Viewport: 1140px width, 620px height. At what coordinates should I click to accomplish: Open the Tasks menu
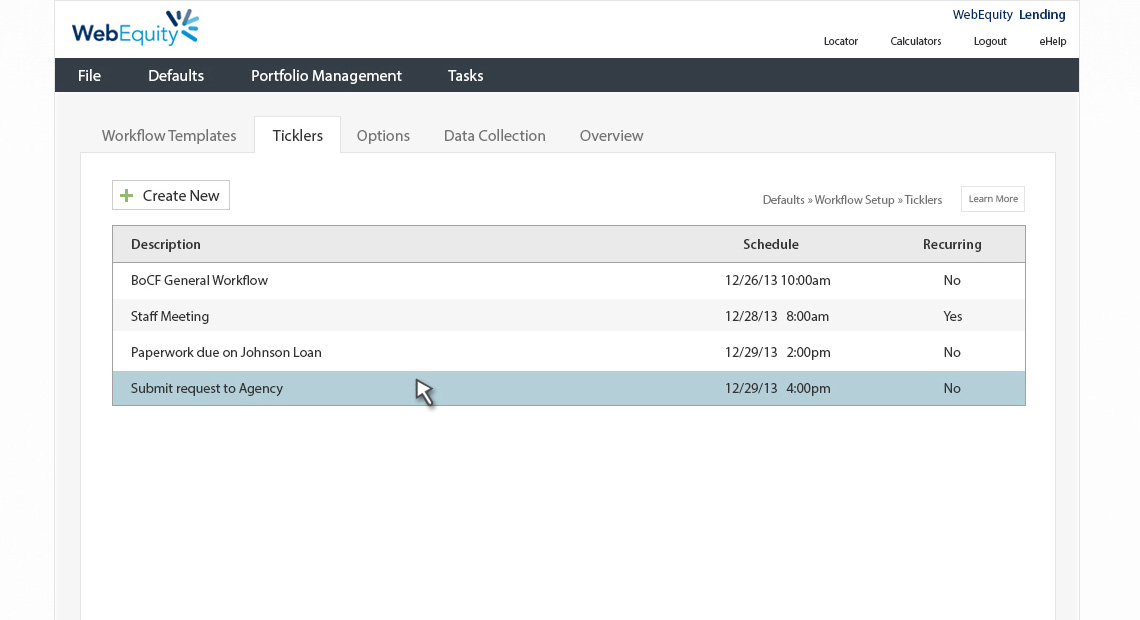465,76
